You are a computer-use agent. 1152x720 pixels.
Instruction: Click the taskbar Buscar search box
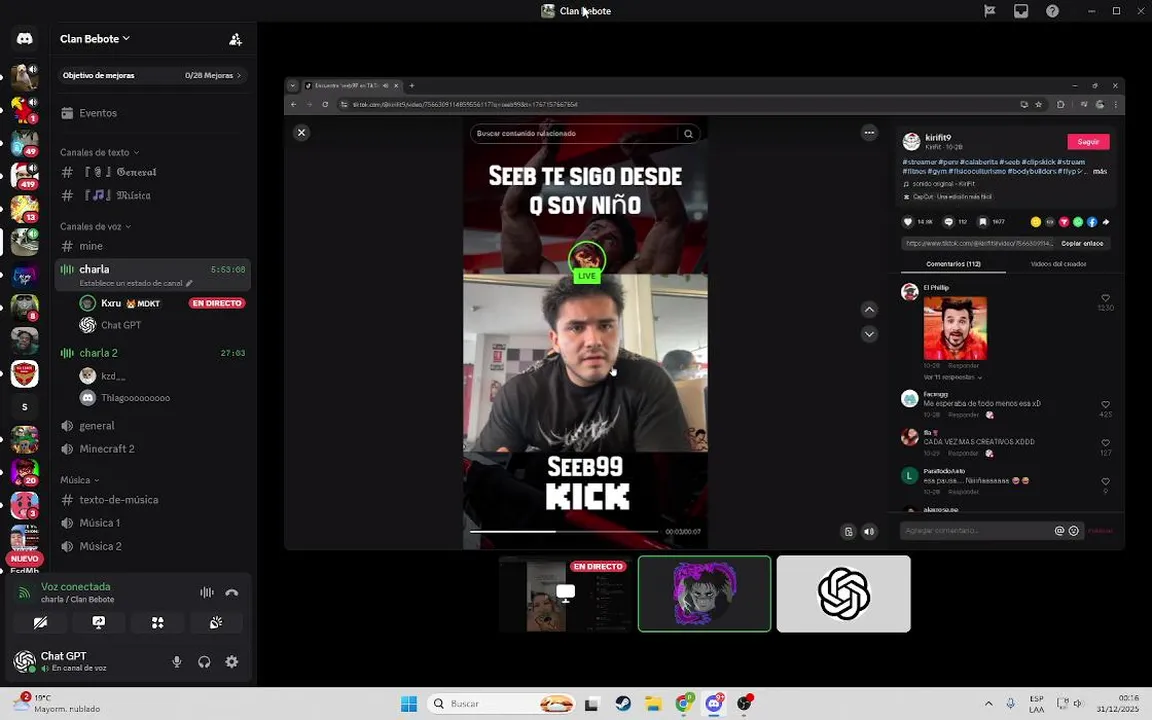click(501, 704)
